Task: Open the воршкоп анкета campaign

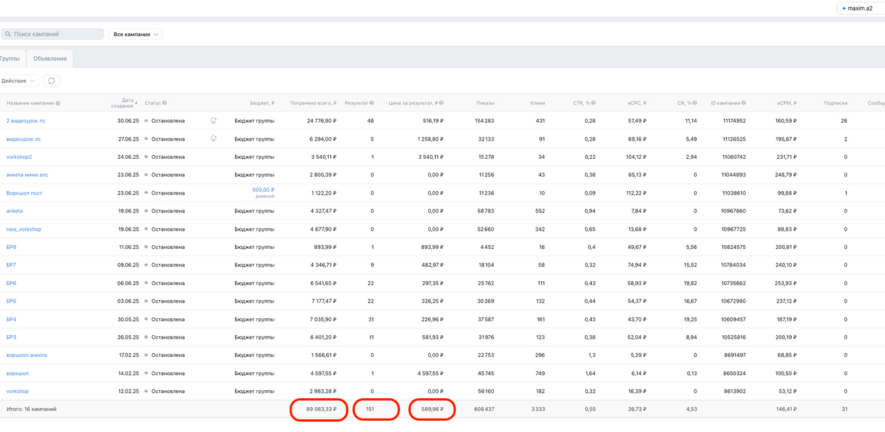Action: pyautogui.click(x=27, y=355)
